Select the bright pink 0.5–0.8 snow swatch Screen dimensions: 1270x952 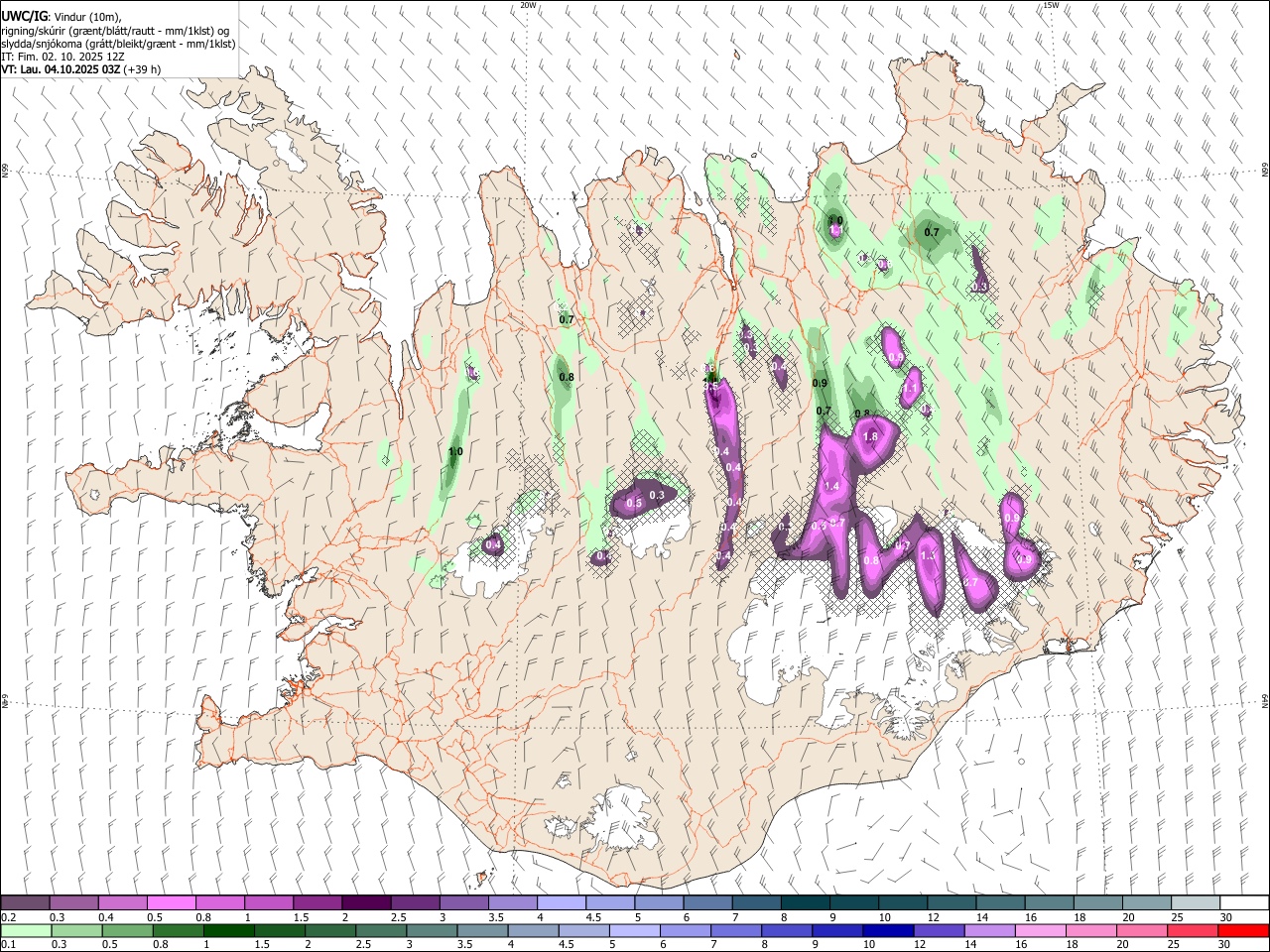172,902
